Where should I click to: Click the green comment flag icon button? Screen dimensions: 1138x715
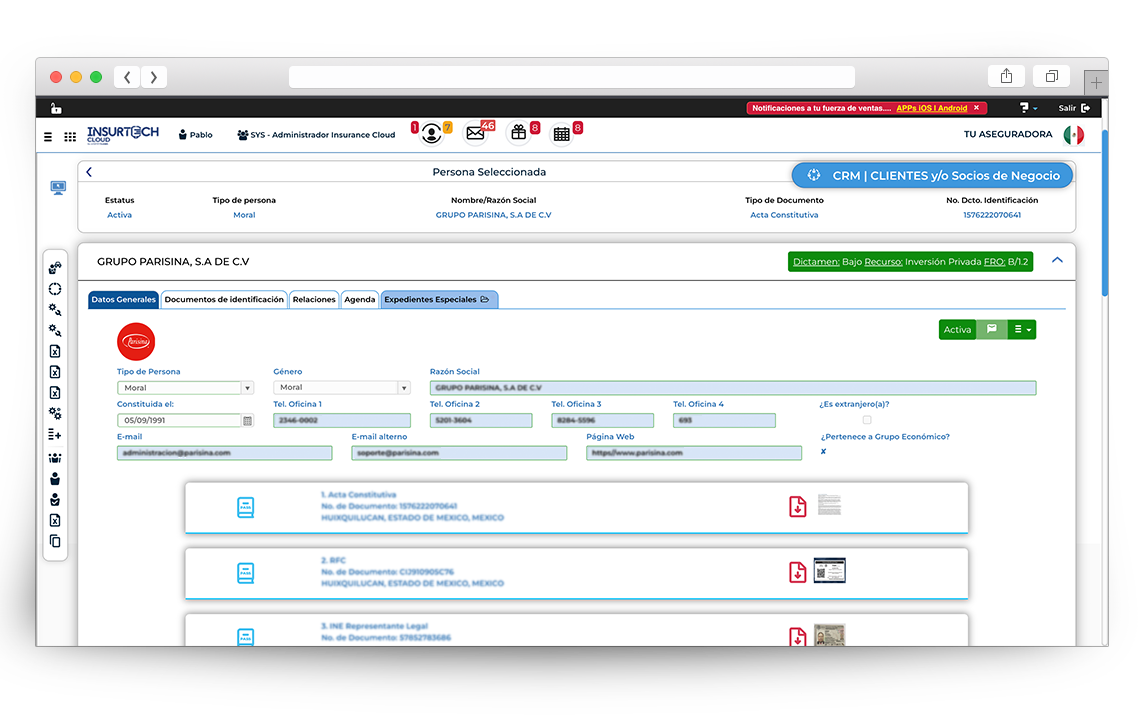pyautogui.click(x=991, y=330)
